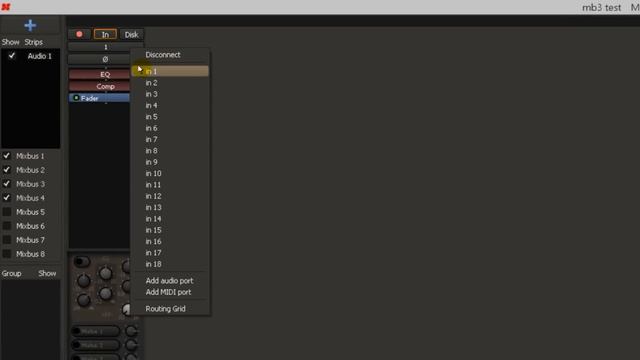Click the Group column header
The width and height of the screenshot is (640, 360).
click(x=11, y=273)
